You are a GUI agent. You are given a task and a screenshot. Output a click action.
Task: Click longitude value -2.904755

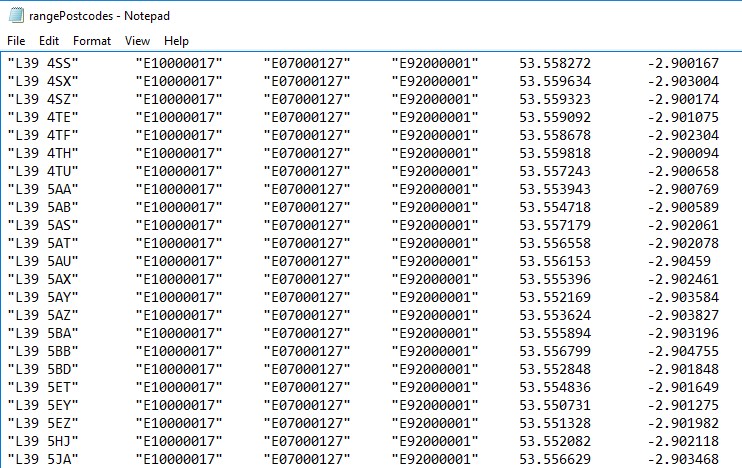click(x=683, y=351)
